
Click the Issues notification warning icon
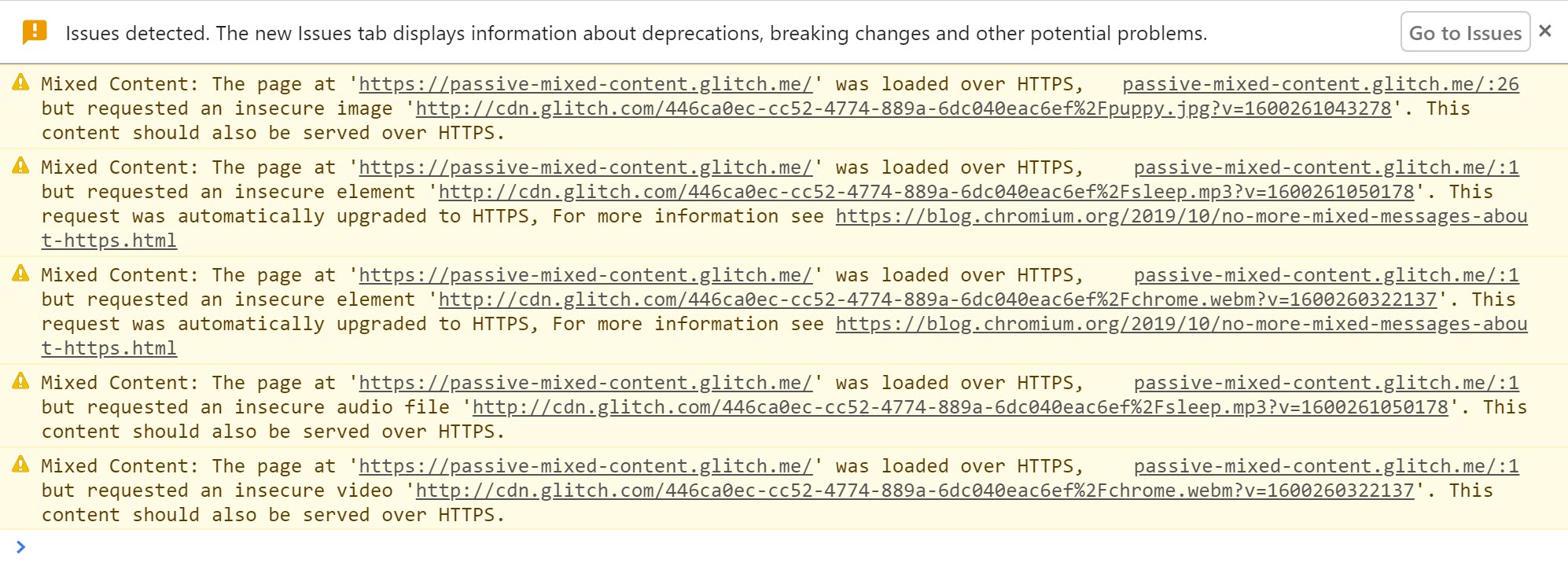pos(33,31)
